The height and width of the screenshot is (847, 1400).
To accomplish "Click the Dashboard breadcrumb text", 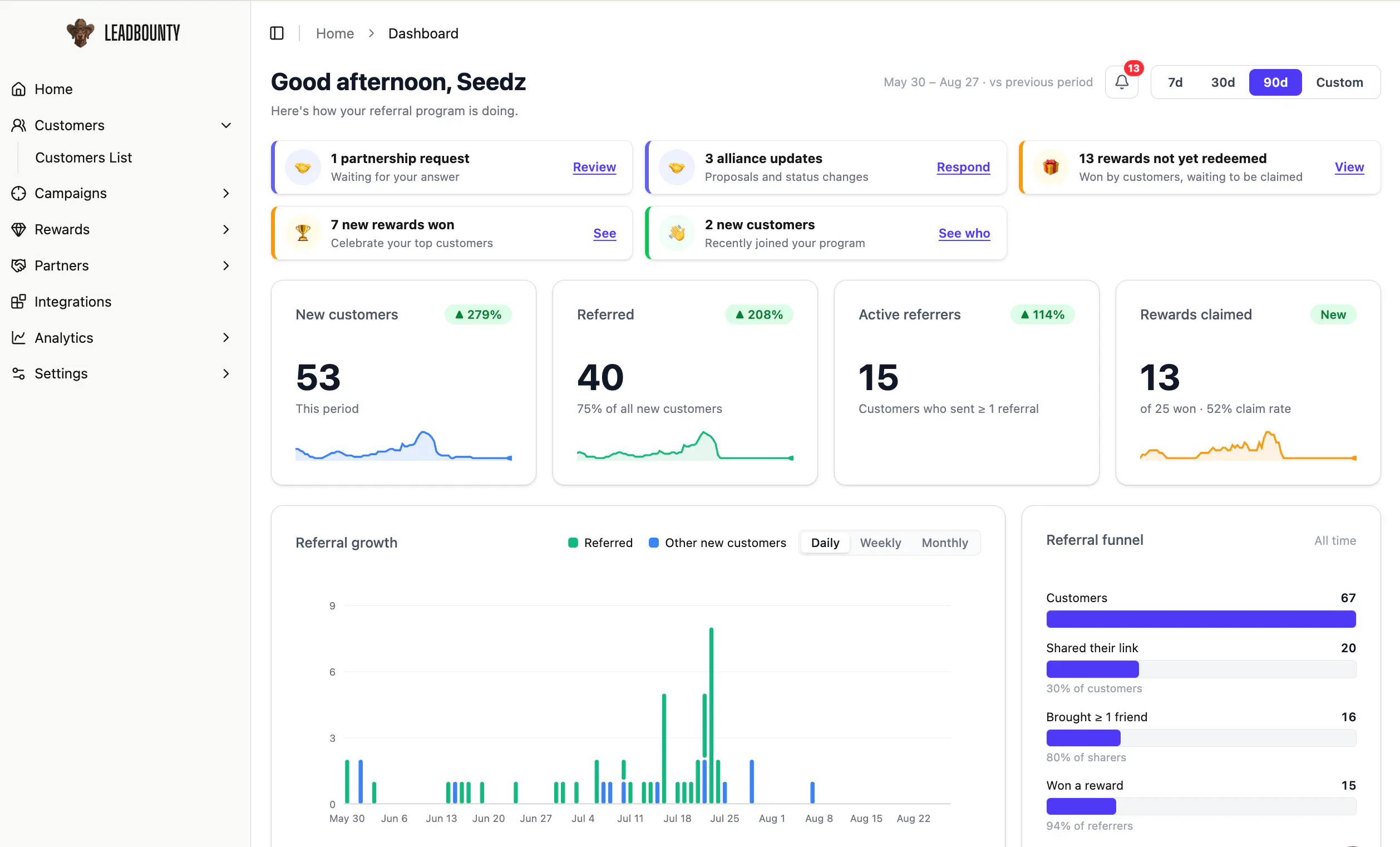I will tap(423, 33).
